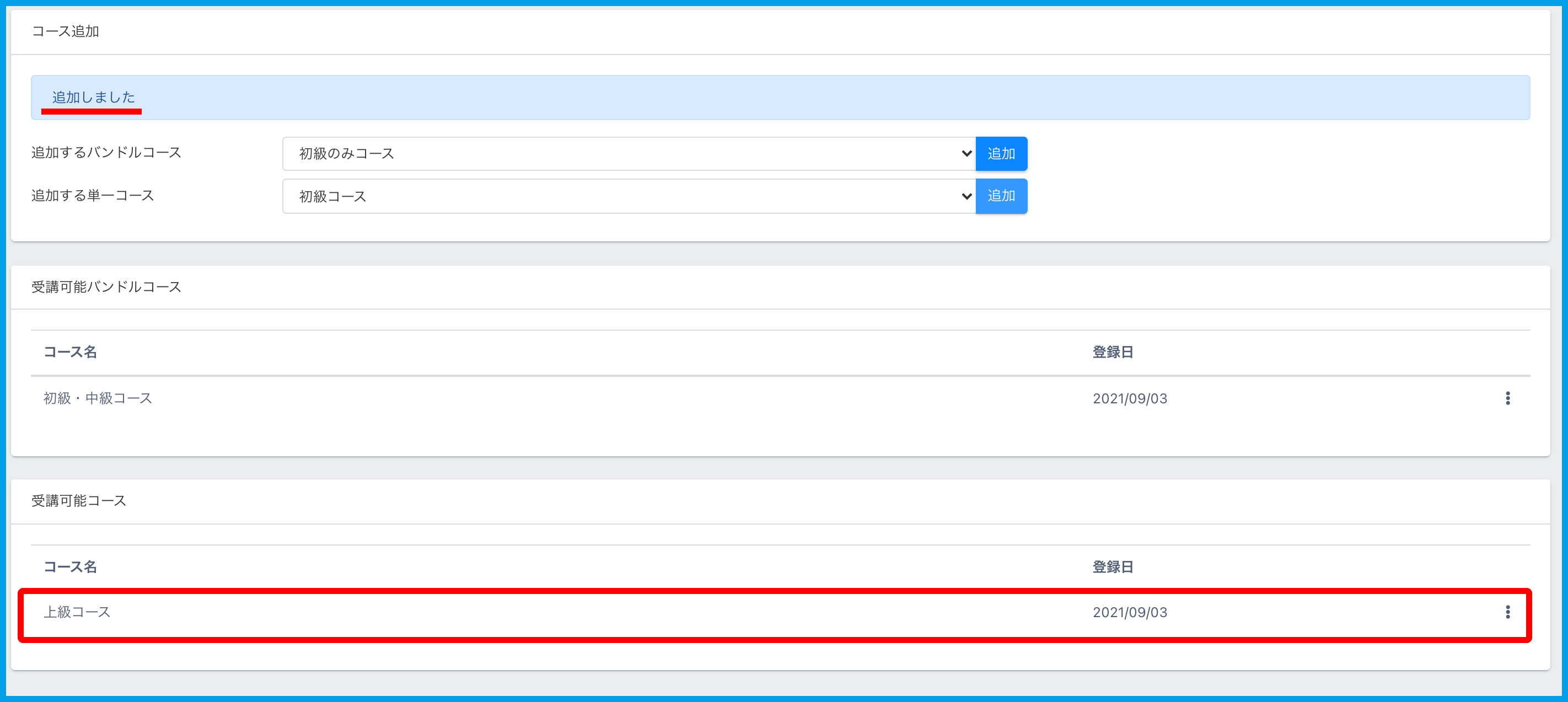Viewport: 1568px width, 702px height.
Task: Click コース名 header in 受講可能コース table
Action: (x=70, y=567)
